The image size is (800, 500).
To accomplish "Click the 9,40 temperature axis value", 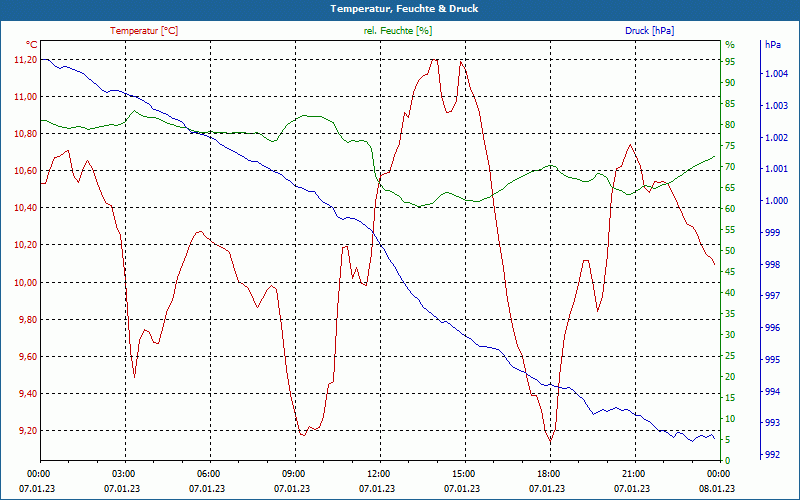I will [28, 394].
